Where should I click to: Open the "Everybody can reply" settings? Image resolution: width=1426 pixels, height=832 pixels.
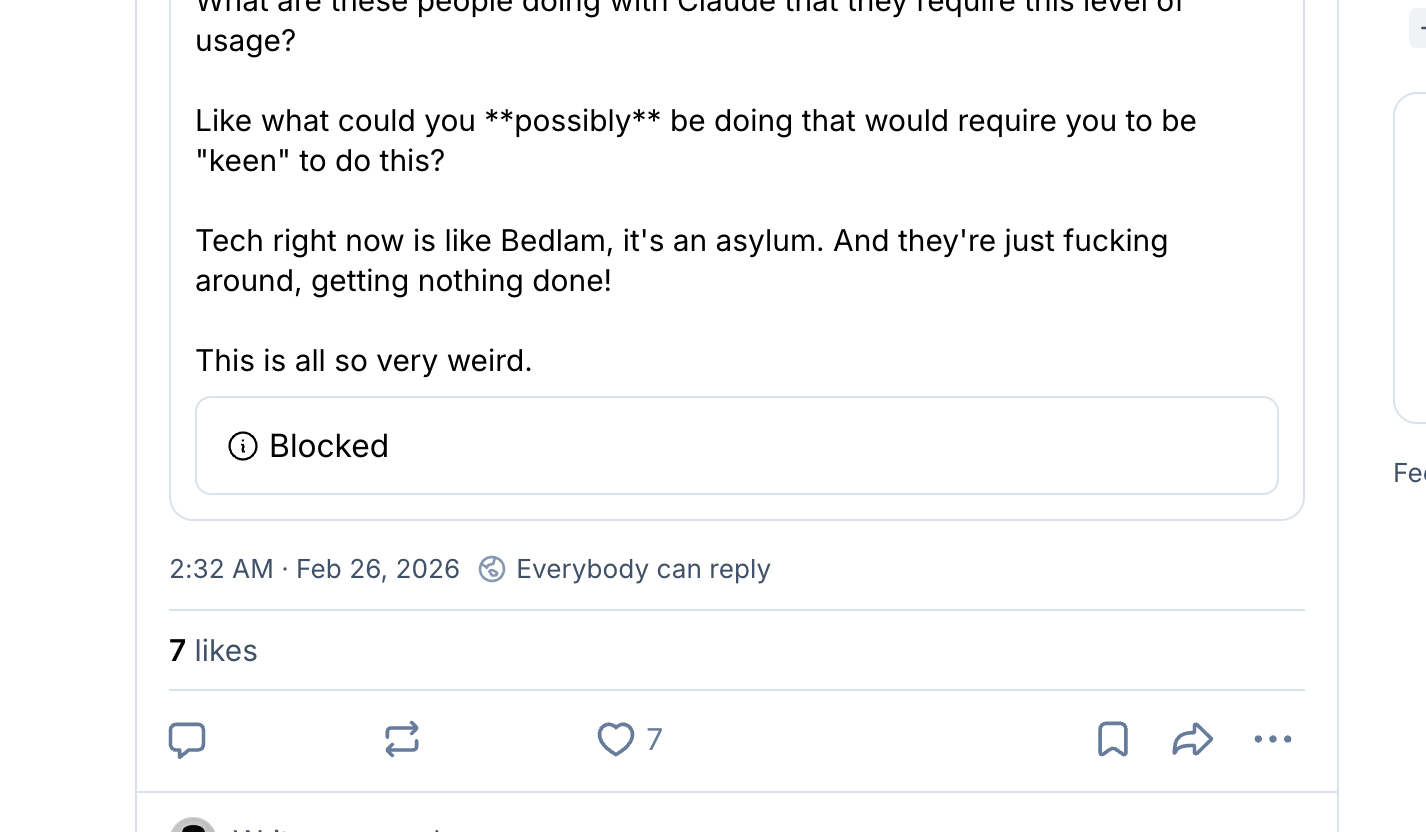(x=643, y=569)
